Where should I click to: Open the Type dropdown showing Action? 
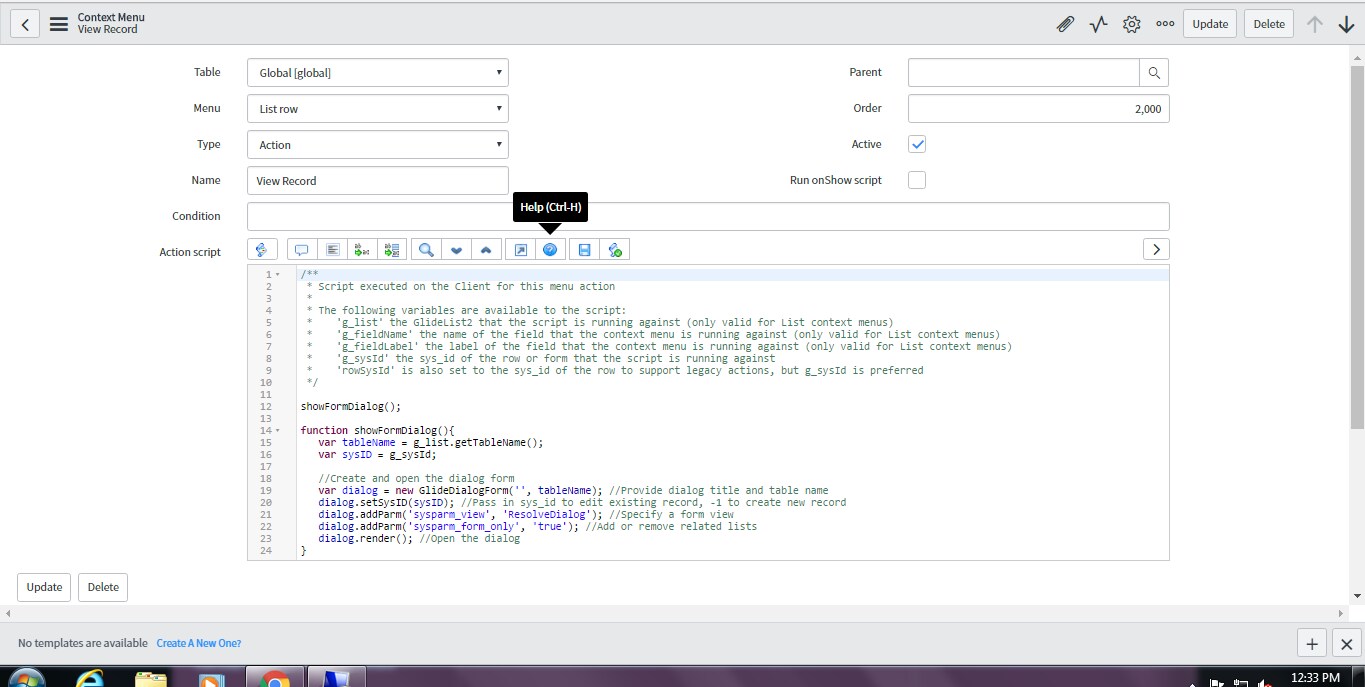[378, 144]
